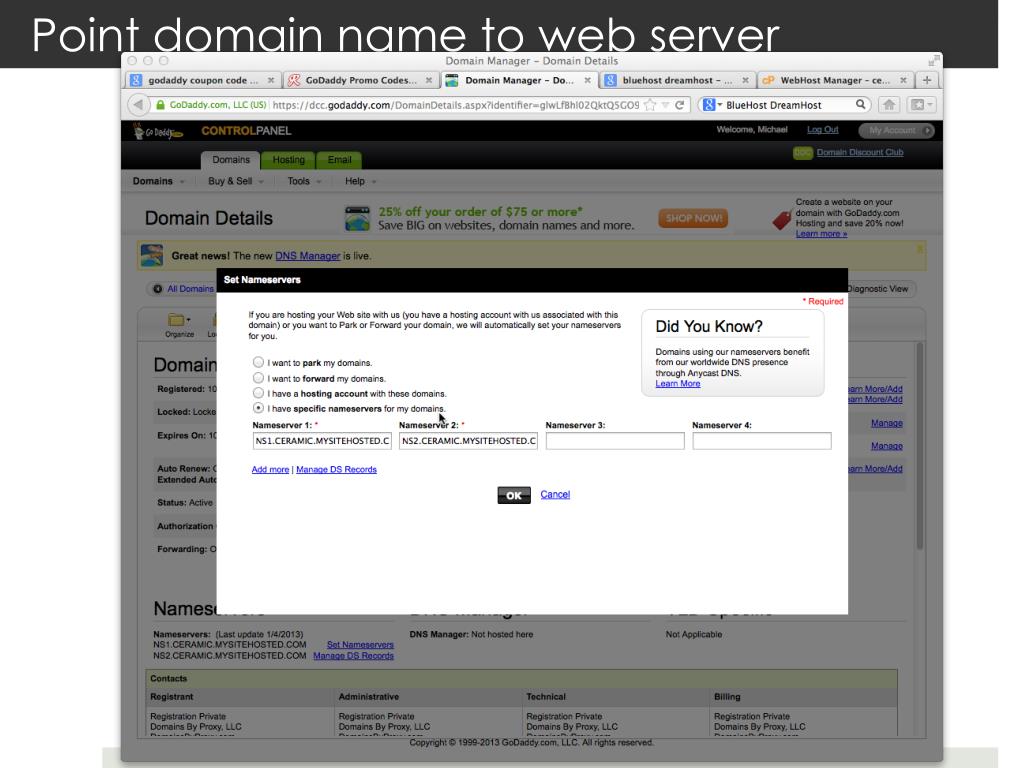Confirm nameservers with OK button

(514, 495)
